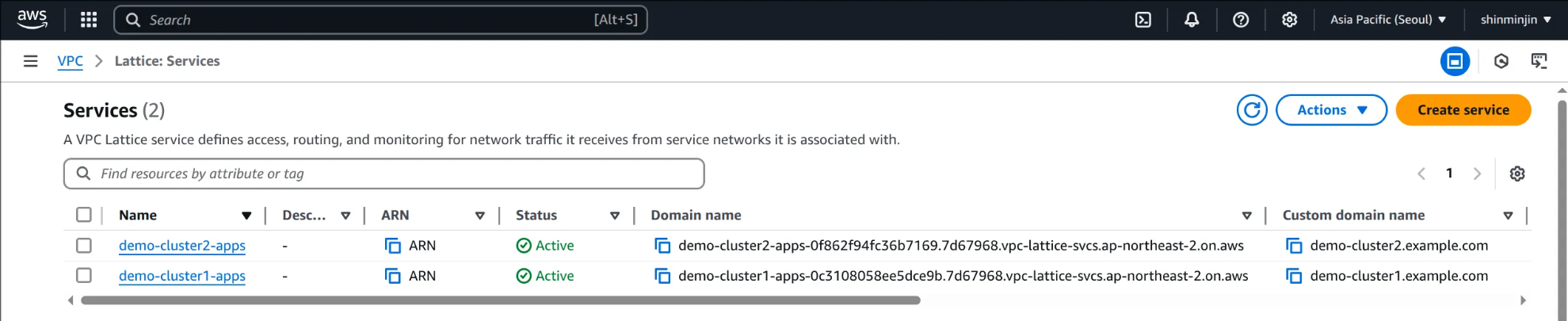Toggle the left navigation hamburger menu
Image resolution: width=1568 pixels, height=321 pixels.
[31, 61]
